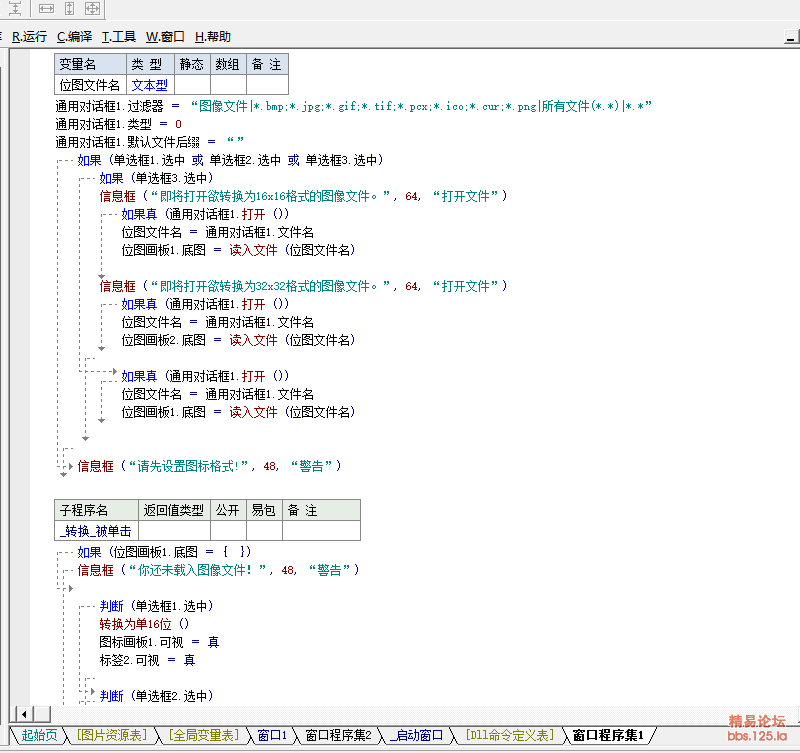Click the 信息框 你还未载入图像文件 line
Screen dimensions: 800x753
218,570
